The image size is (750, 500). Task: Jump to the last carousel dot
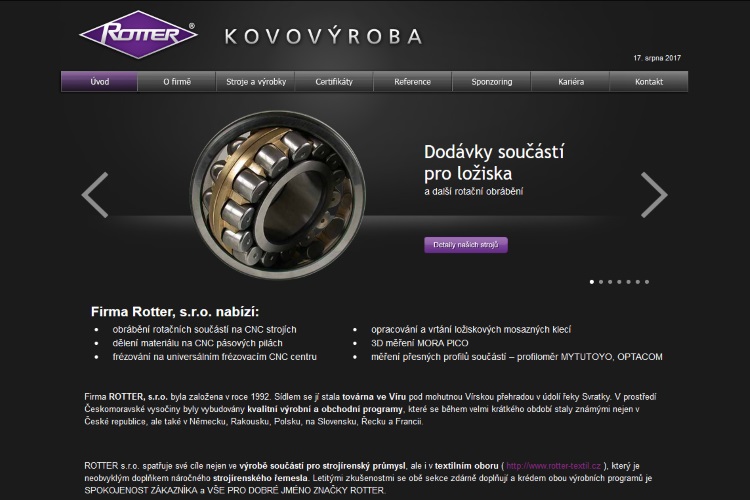pyautogui.click(x=647, y=282)
